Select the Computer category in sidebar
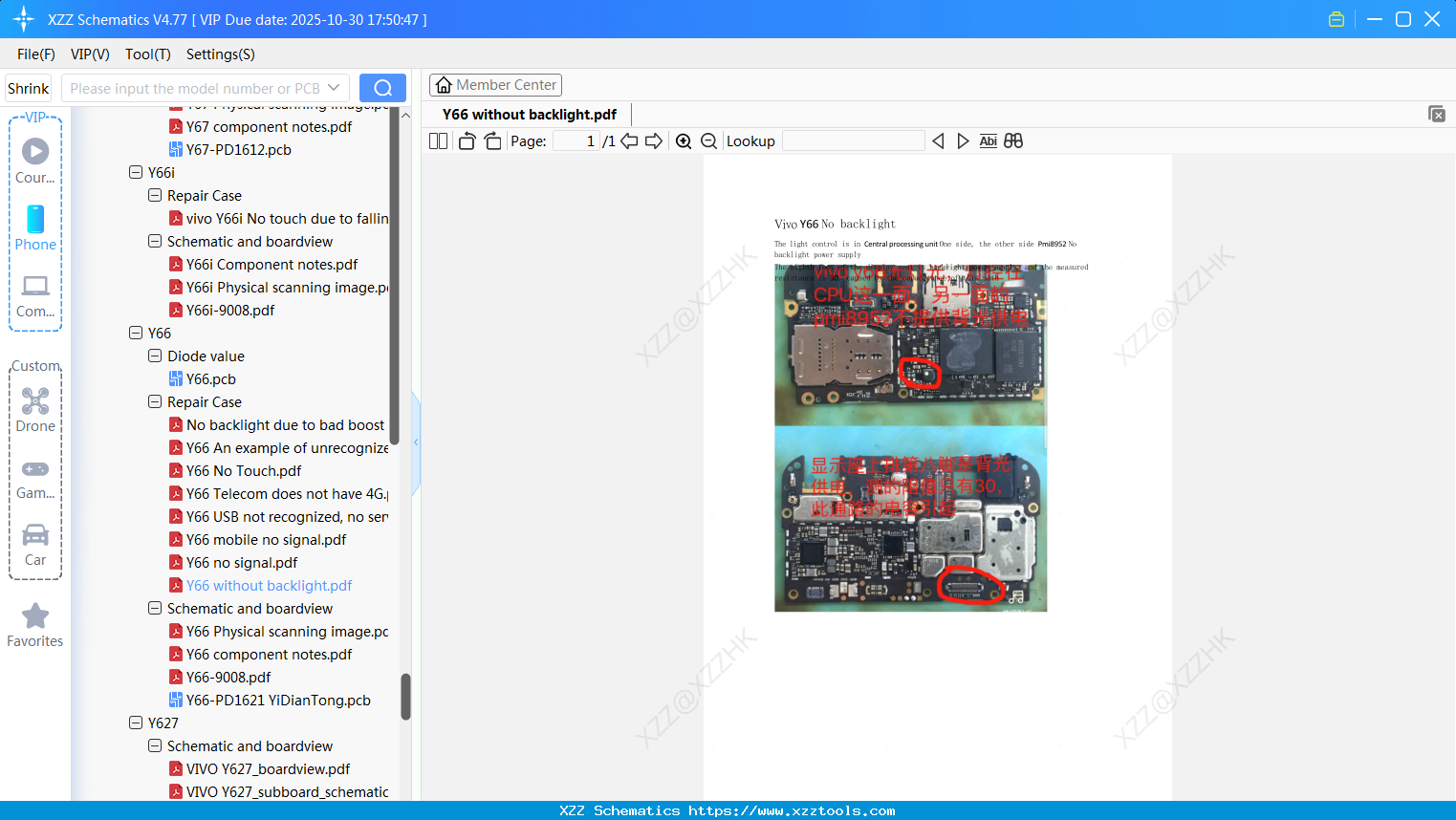1456x820 pixels. click(35, 295)
